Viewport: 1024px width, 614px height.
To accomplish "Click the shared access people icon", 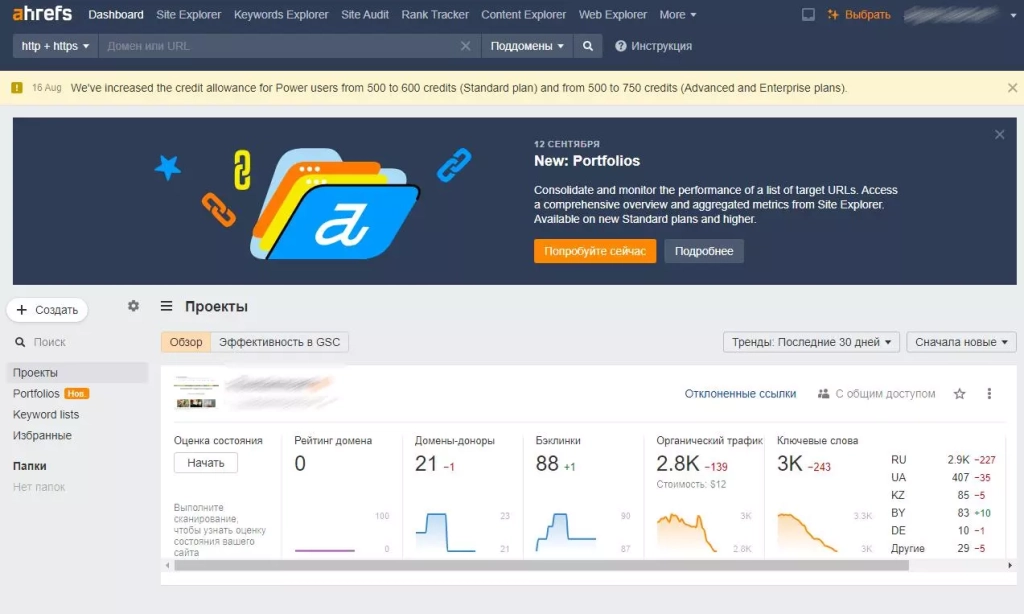I will click(x=823, y=394).
